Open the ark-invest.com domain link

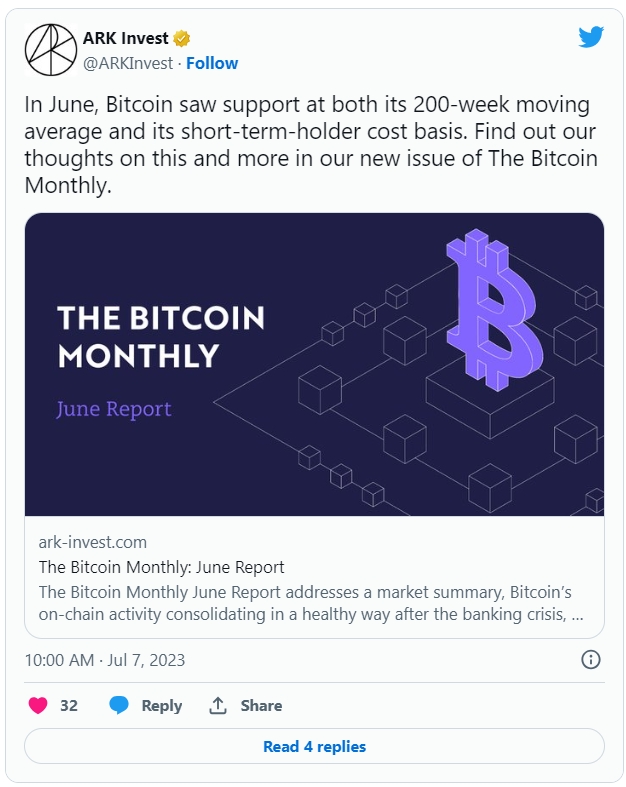(x=93, y=542)
